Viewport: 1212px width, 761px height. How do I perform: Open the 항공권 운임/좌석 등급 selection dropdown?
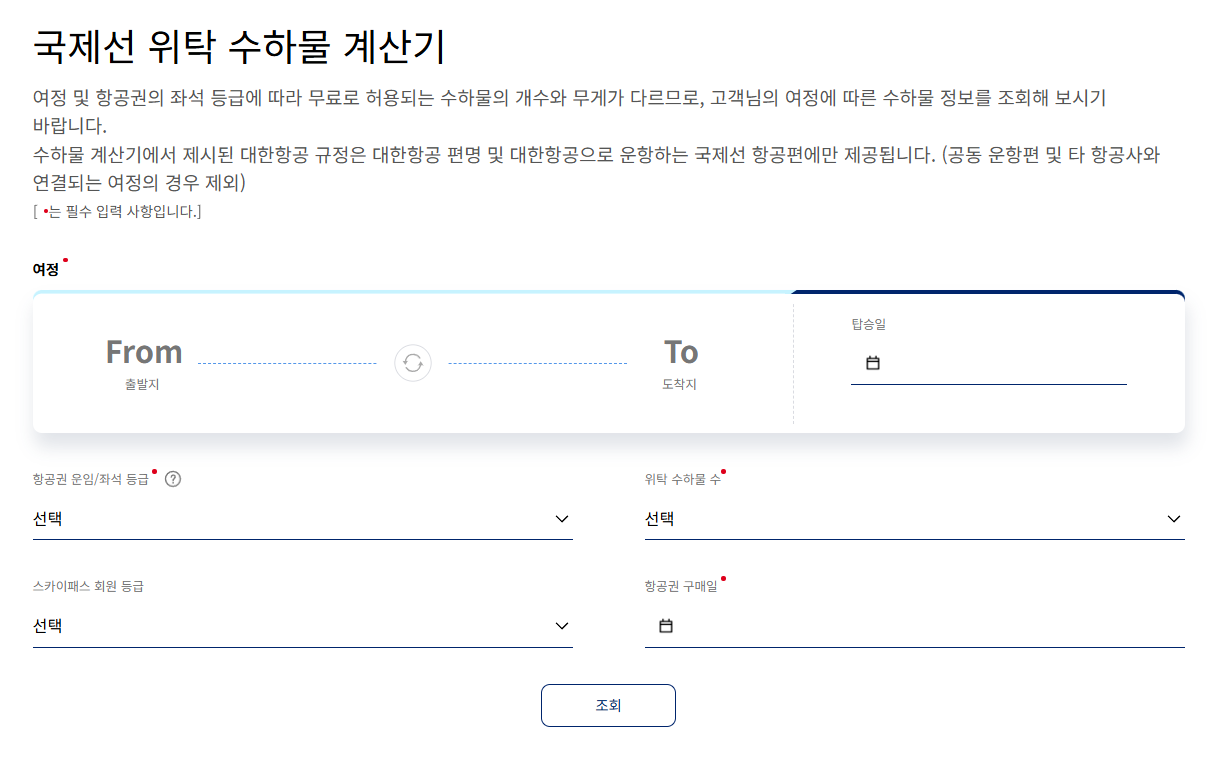(x=300, y=518)
